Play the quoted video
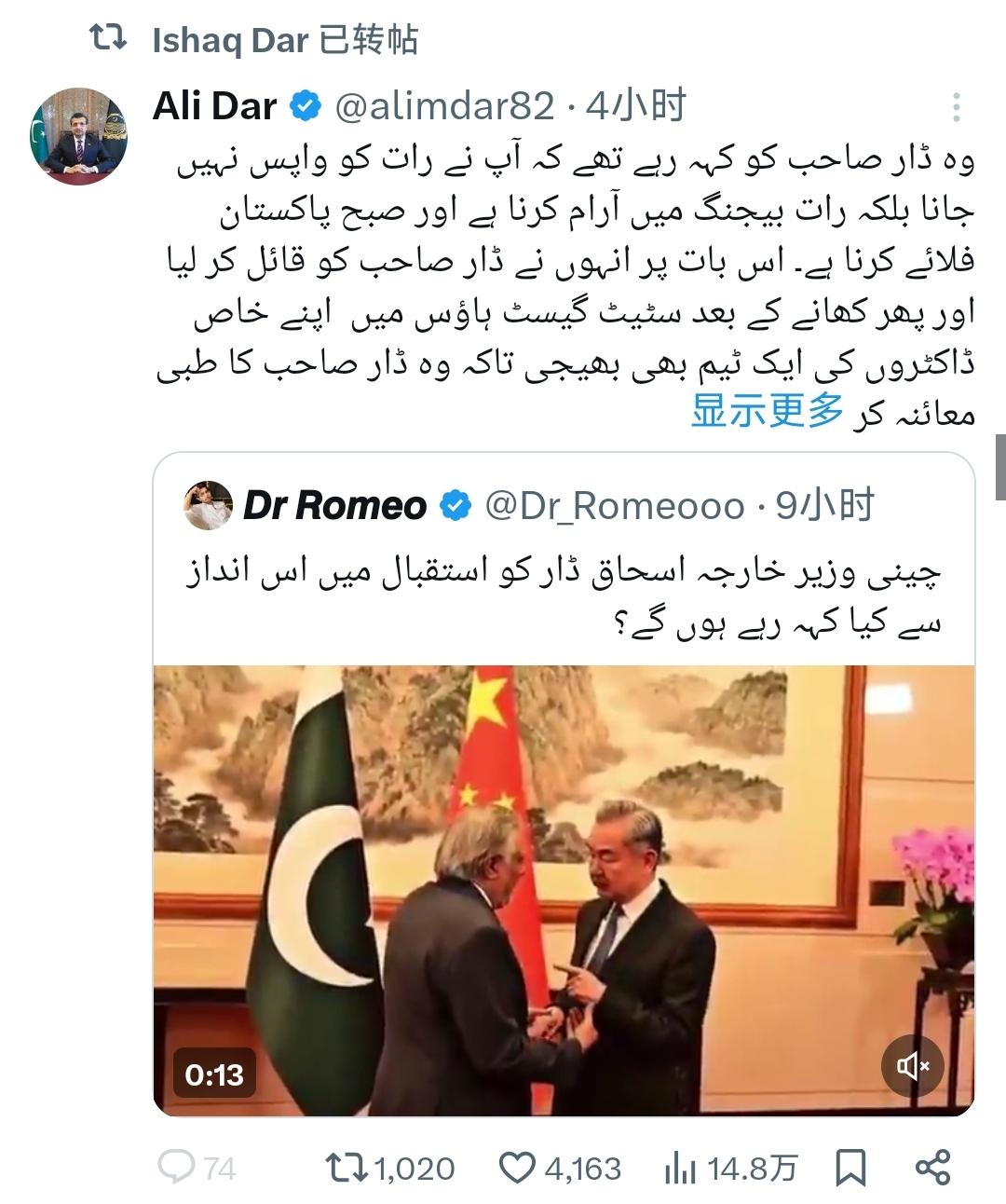 pos(564,891)
